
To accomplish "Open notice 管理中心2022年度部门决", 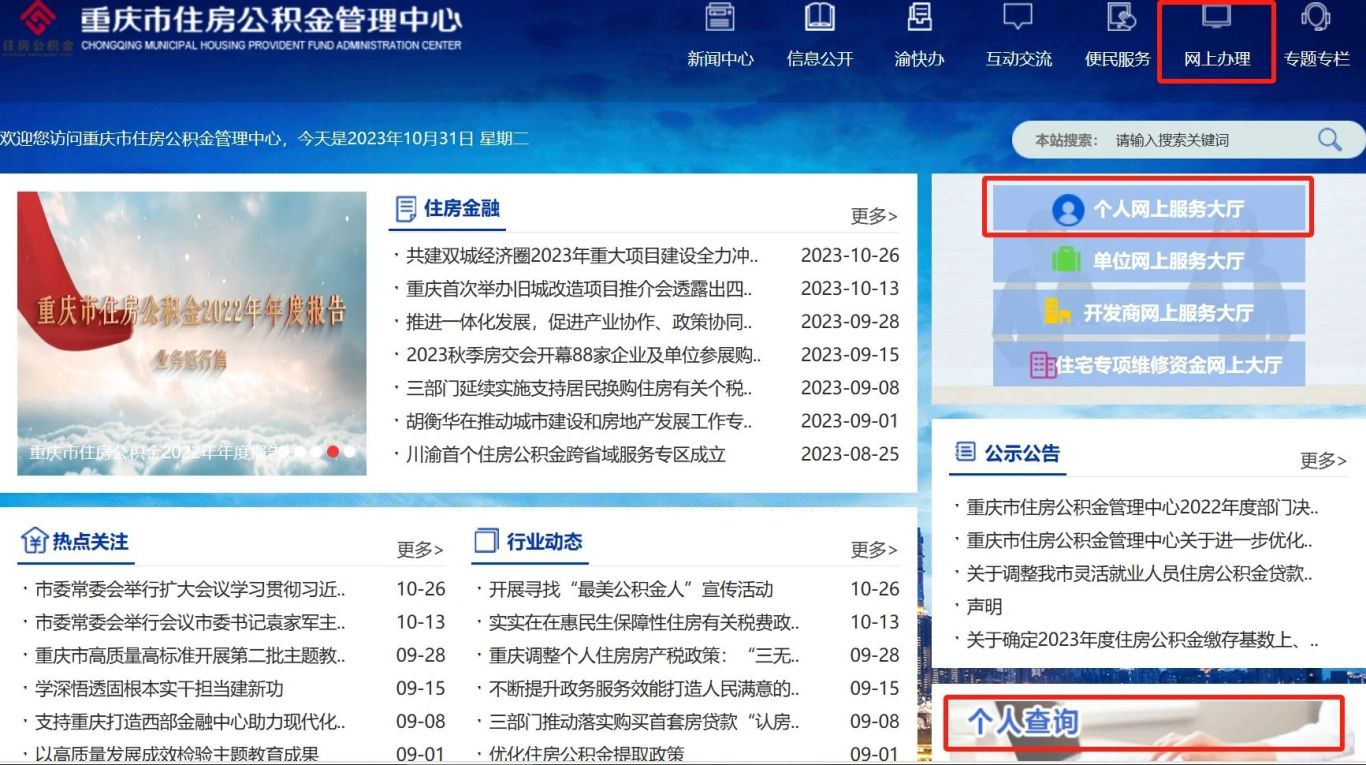I will point(1142,508).
